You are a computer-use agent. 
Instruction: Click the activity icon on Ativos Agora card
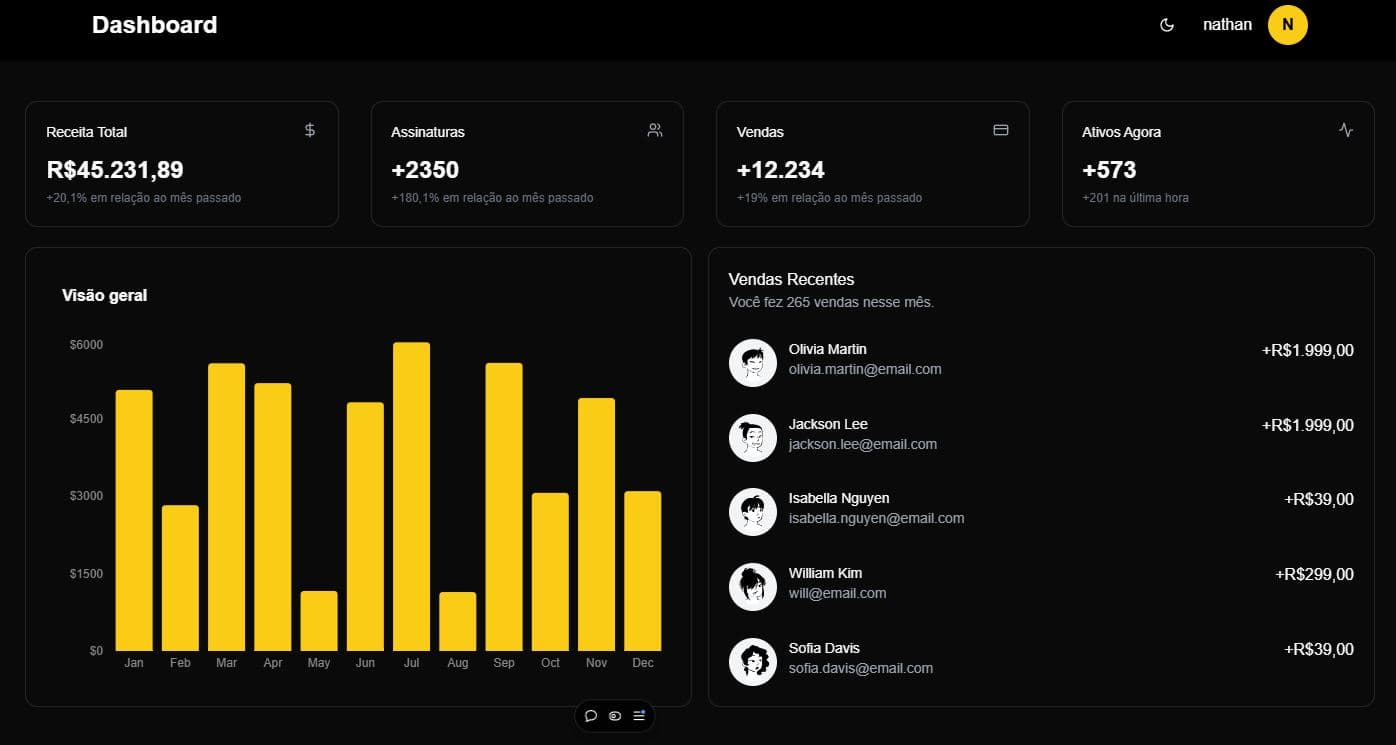(x=1346, y=129)
